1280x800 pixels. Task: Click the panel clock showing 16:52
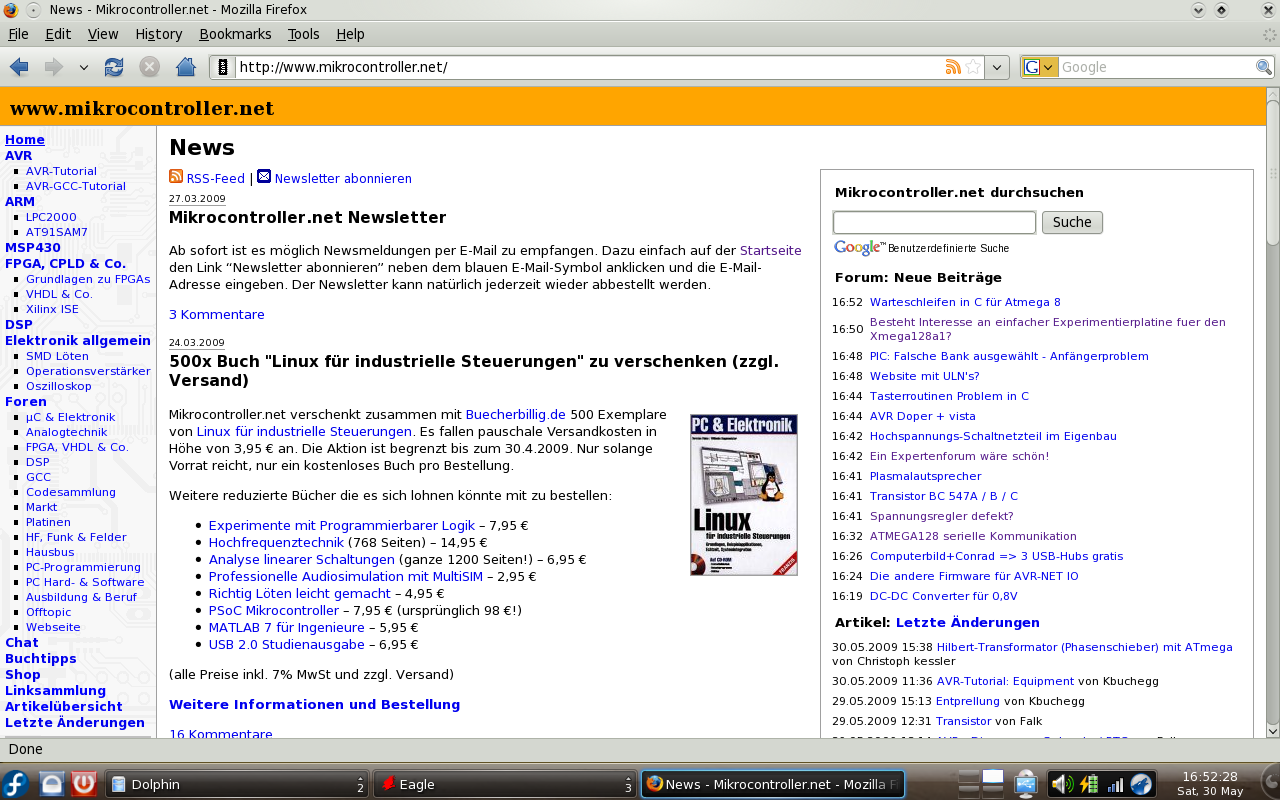[x=1210, y=783]
